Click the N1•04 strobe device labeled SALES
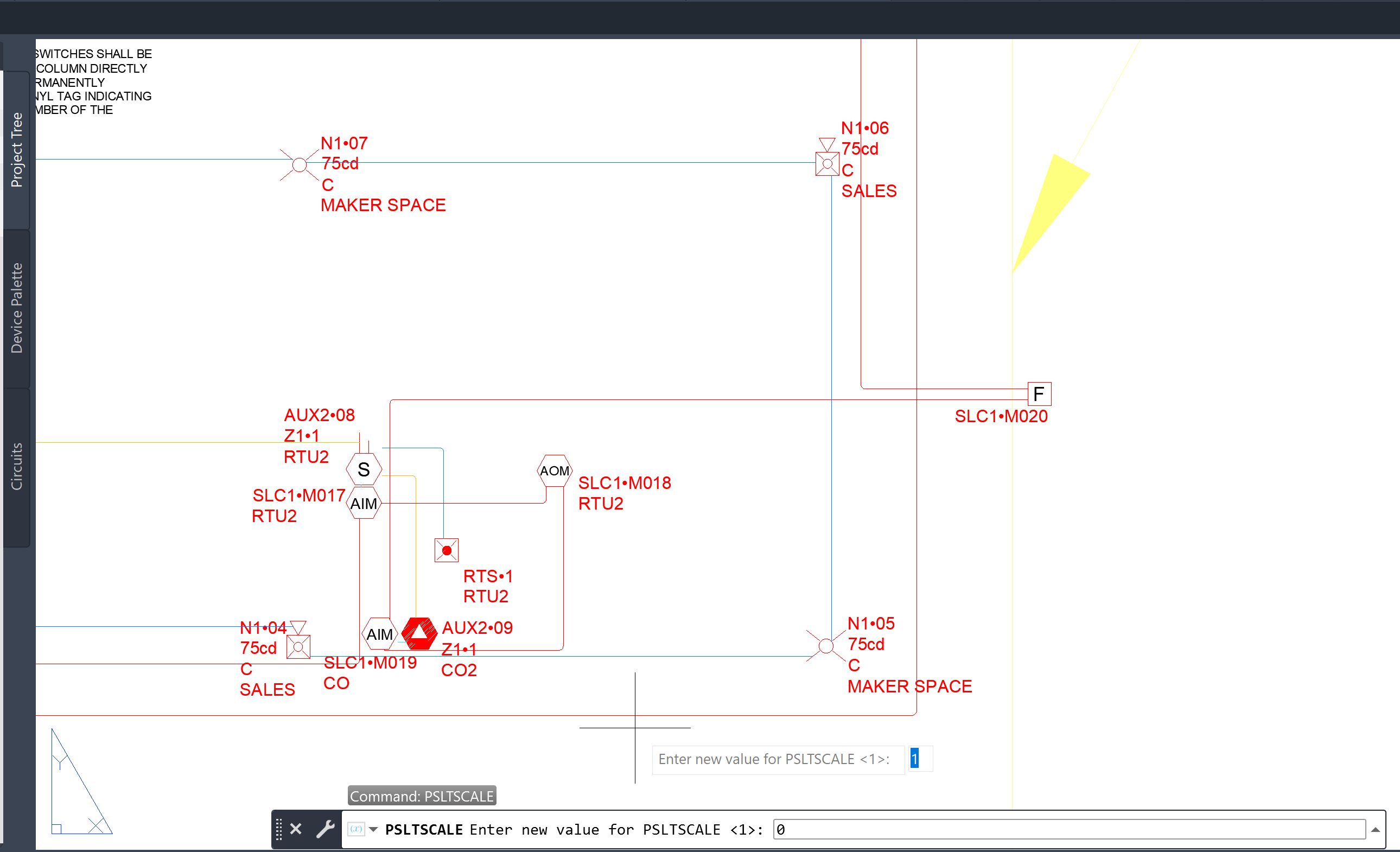 click(298, 647)
